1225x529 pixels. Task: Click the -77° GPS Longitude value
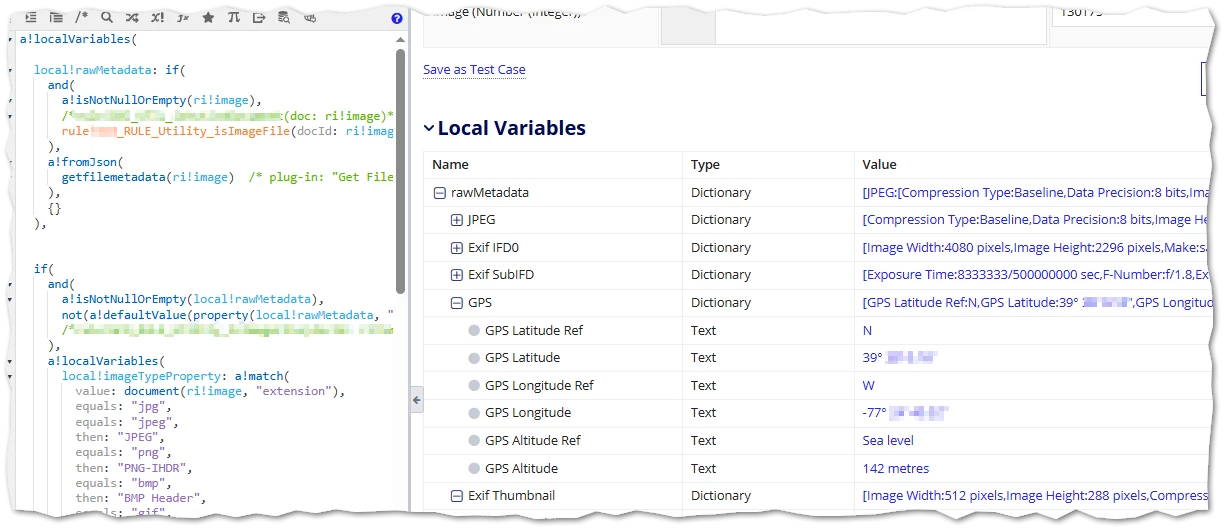pyautogui.click(x=905, y=412)
